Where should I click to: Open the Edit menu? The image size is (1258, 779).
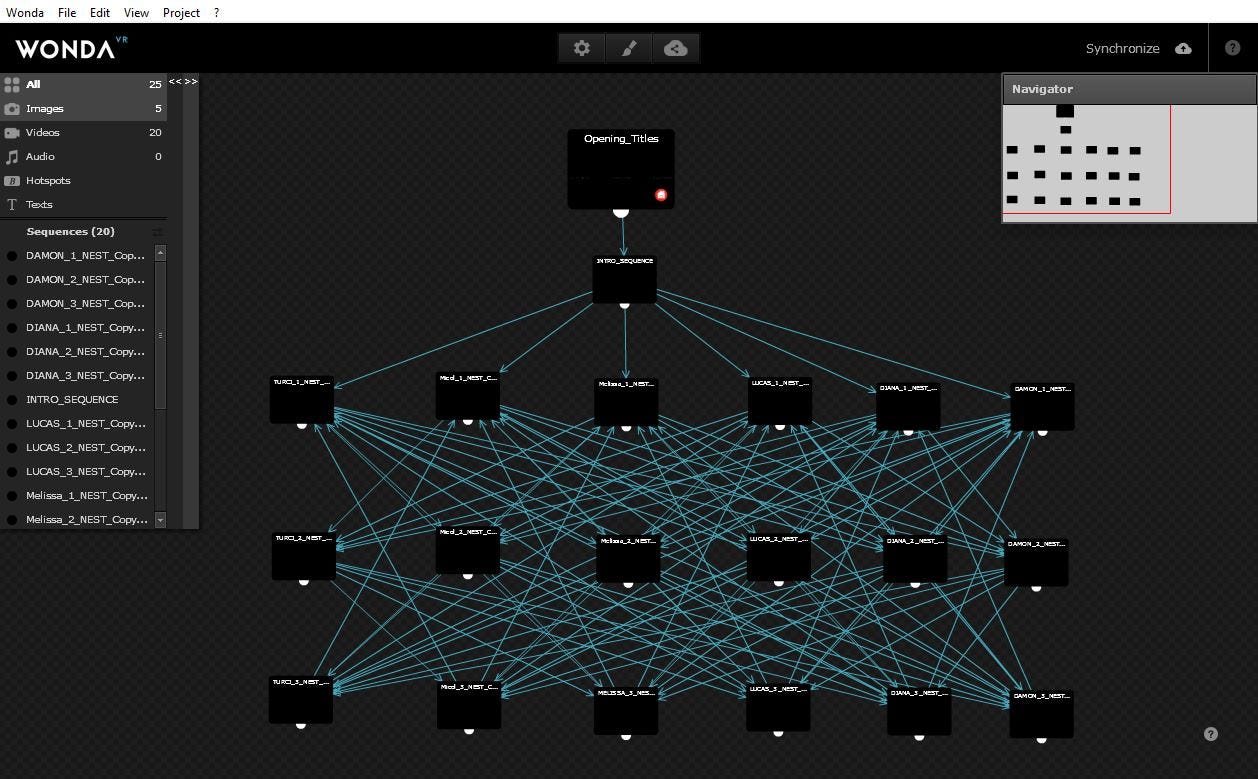(x=100, y=13)
